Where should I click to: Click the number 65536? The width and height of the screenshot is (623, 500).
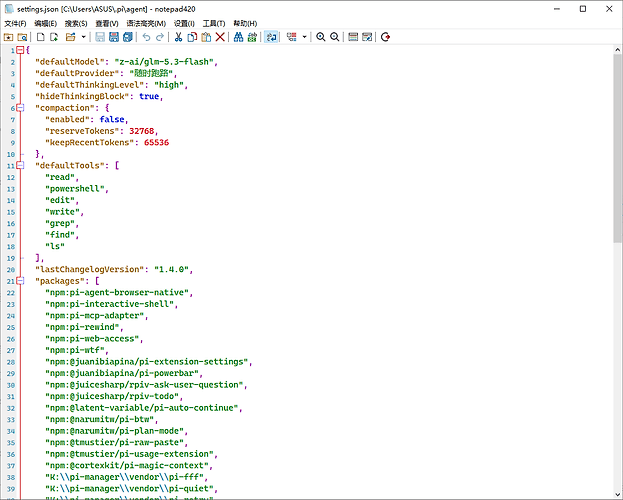pyautogui.click(x=157, y=142)
